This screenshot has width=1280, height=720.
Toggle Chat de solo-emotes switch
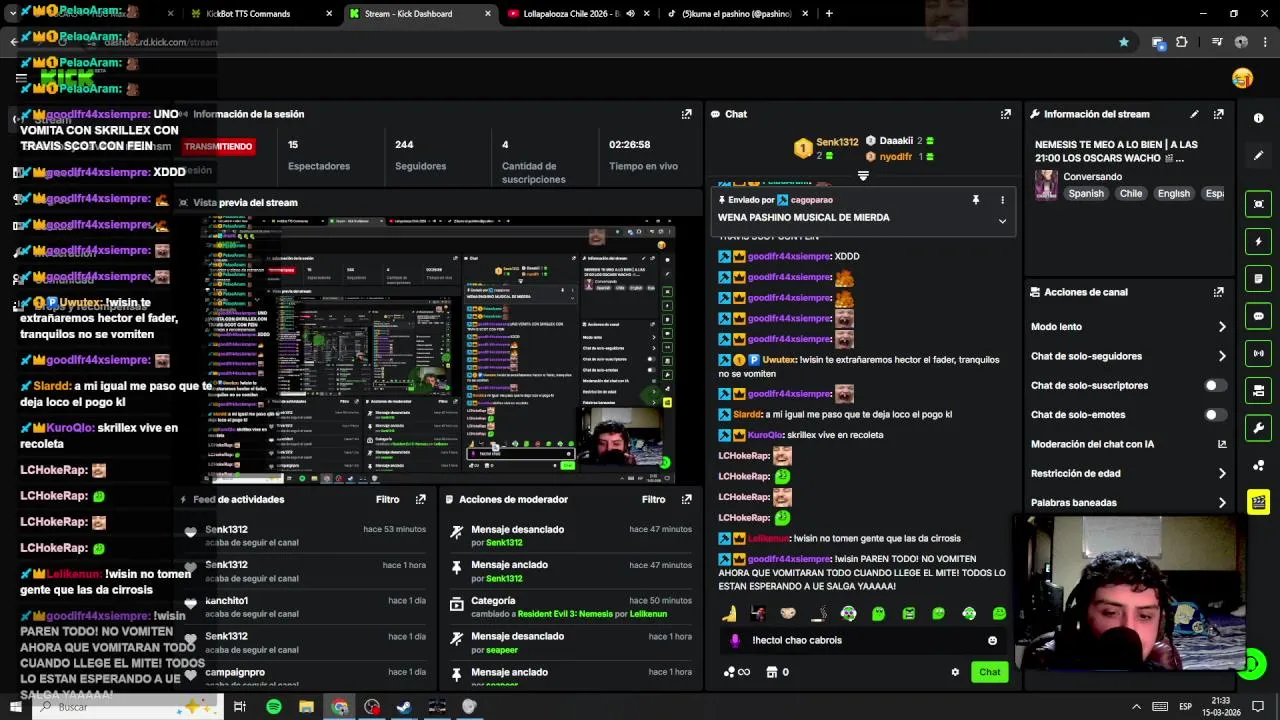coord(1215,414)
